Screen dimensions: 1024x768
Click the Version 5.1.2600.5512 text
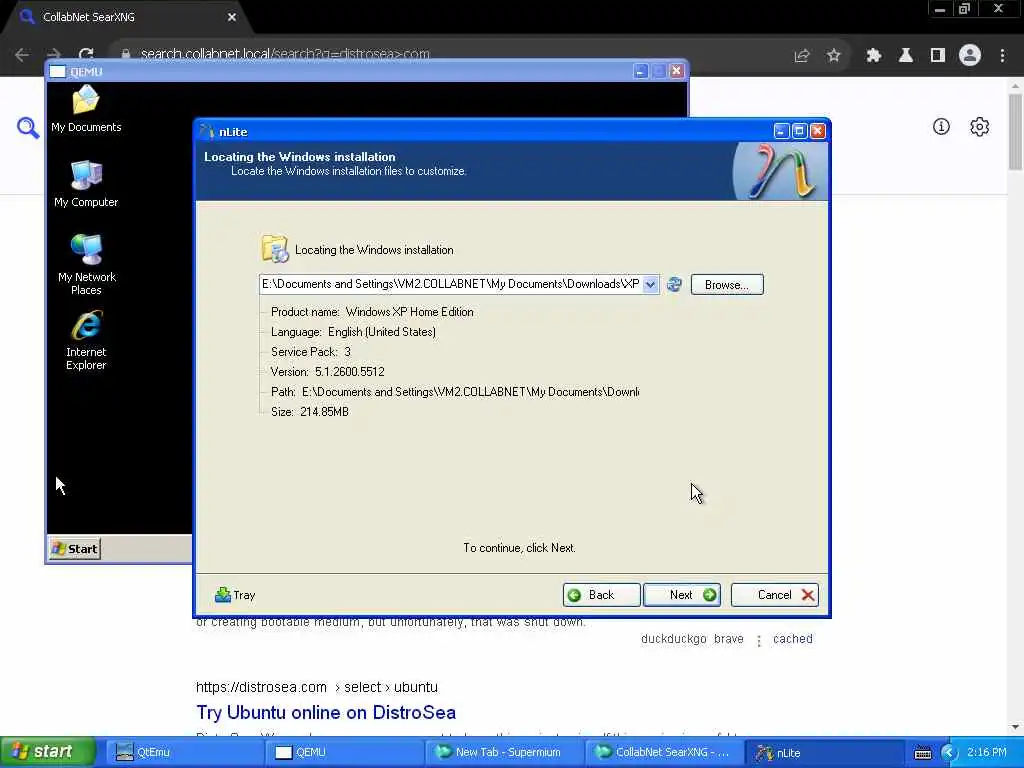[x=328, y=372]
